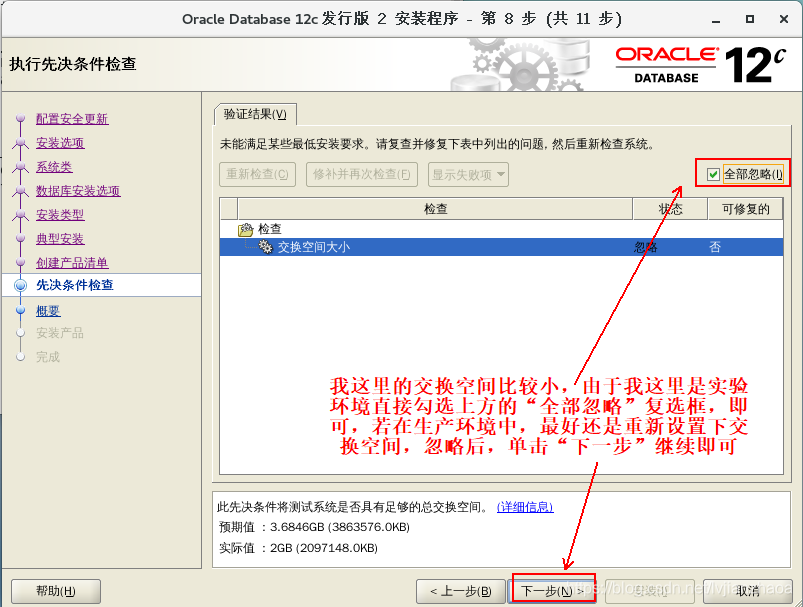Click the 预期值 3.6846GB text

(x=314, y=527)
